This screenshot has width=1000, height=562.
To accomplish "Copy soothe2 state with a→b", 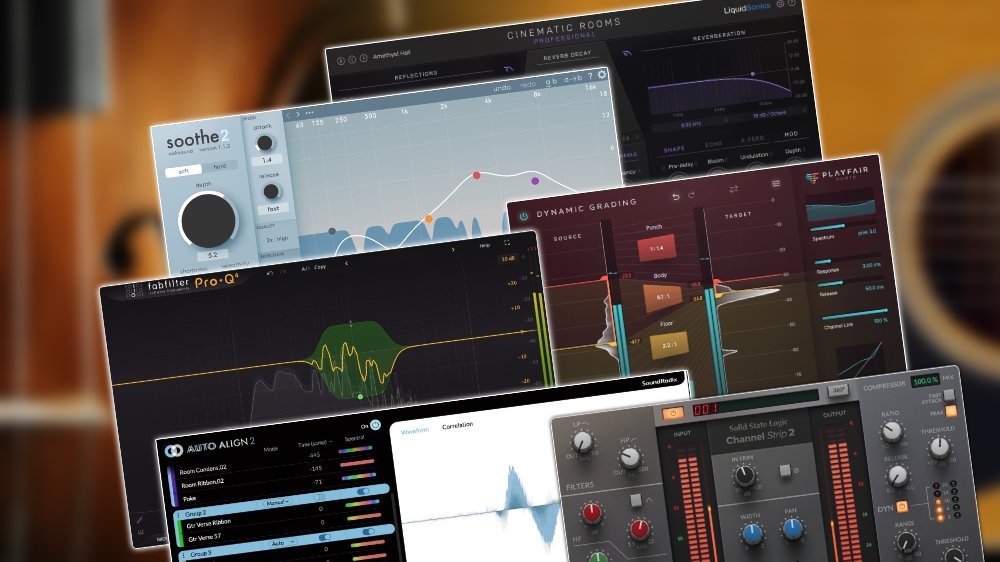I will pos(572,78).
